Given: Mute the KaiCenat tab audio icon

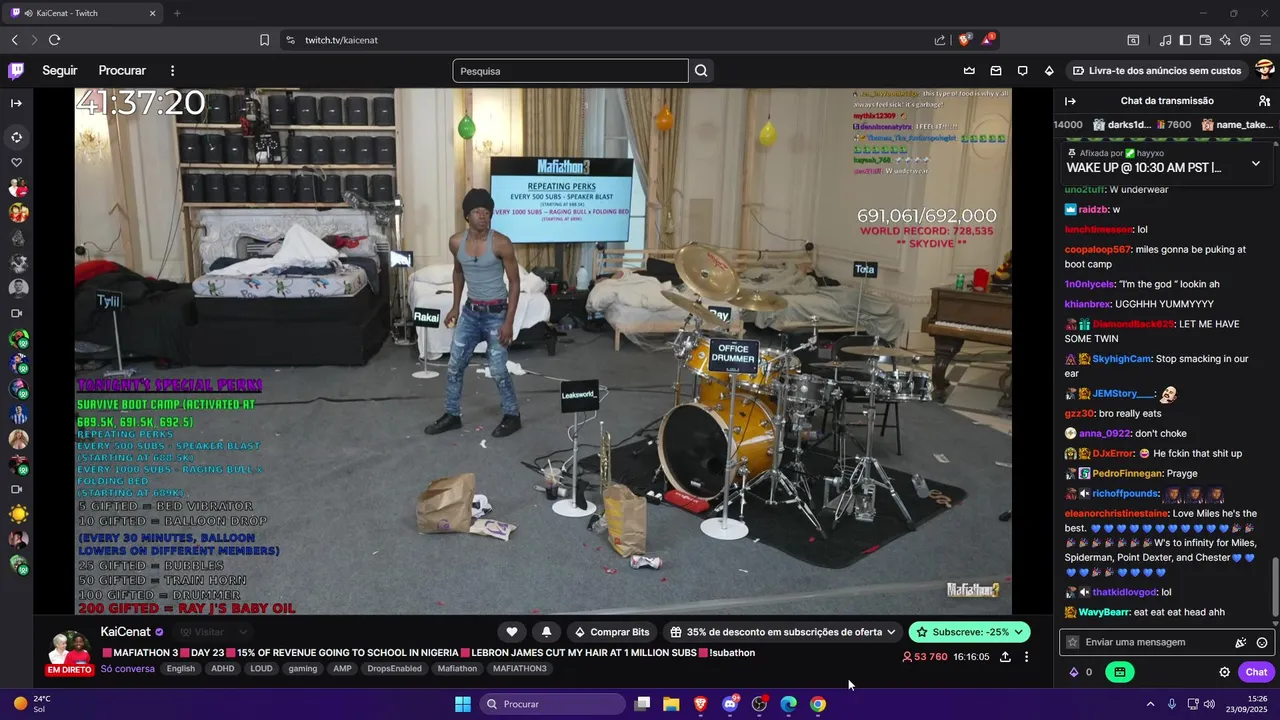Looking at the screenshot, I should click(27, 13).
